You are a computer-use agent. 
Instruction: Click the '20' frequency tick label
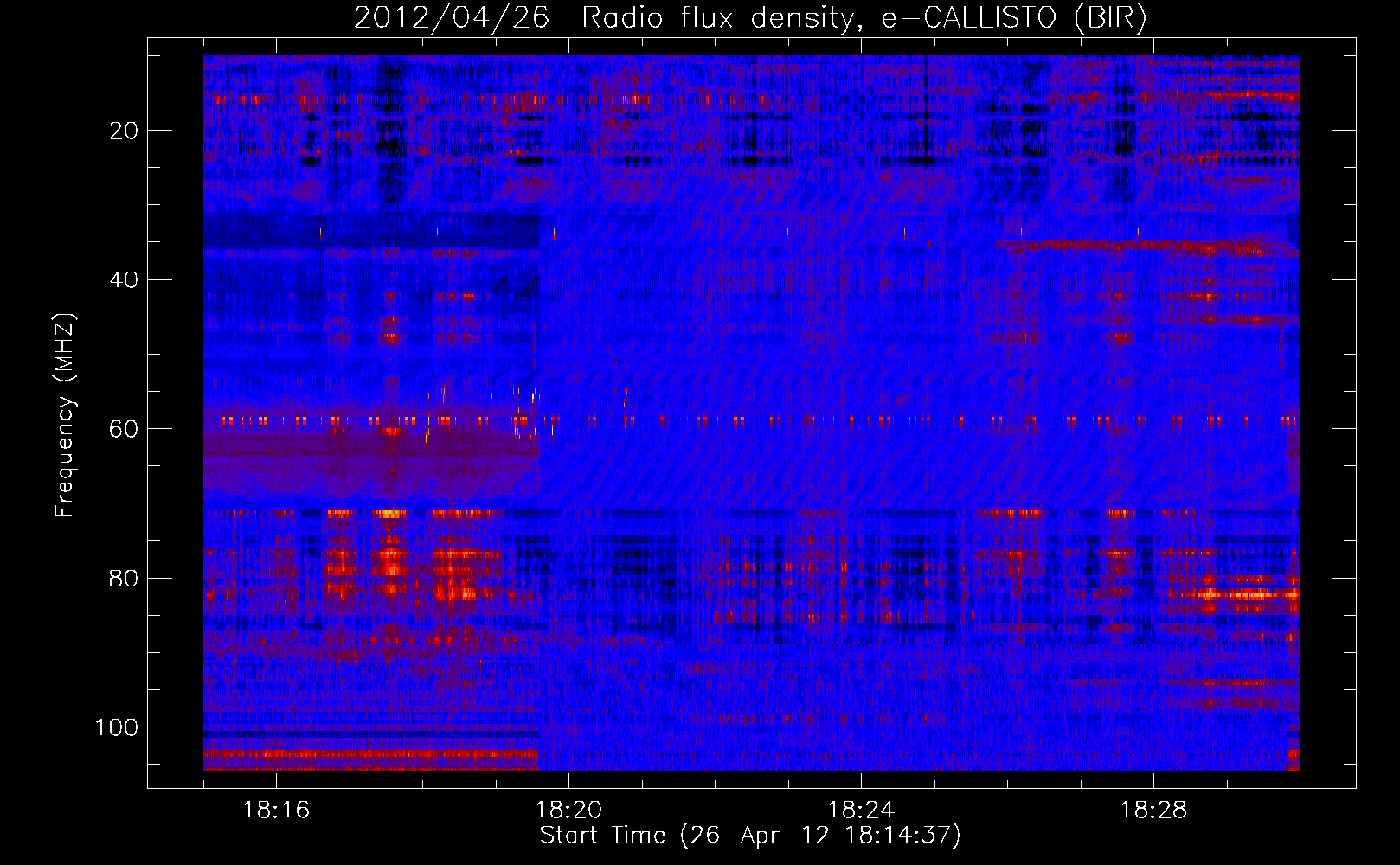click(124, 131)
